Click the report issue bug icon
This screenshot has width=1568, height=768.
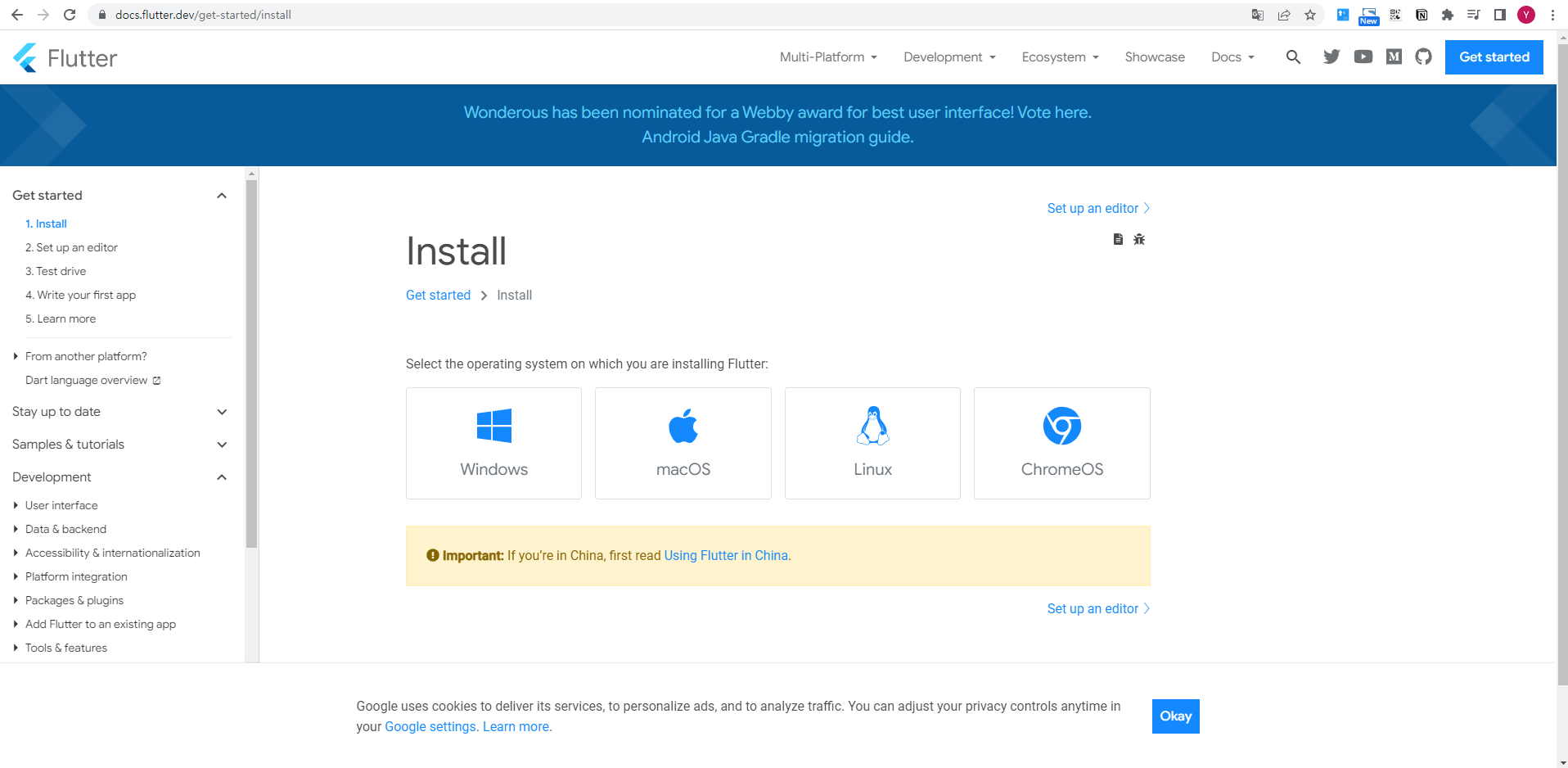(x=1139, y=239)
